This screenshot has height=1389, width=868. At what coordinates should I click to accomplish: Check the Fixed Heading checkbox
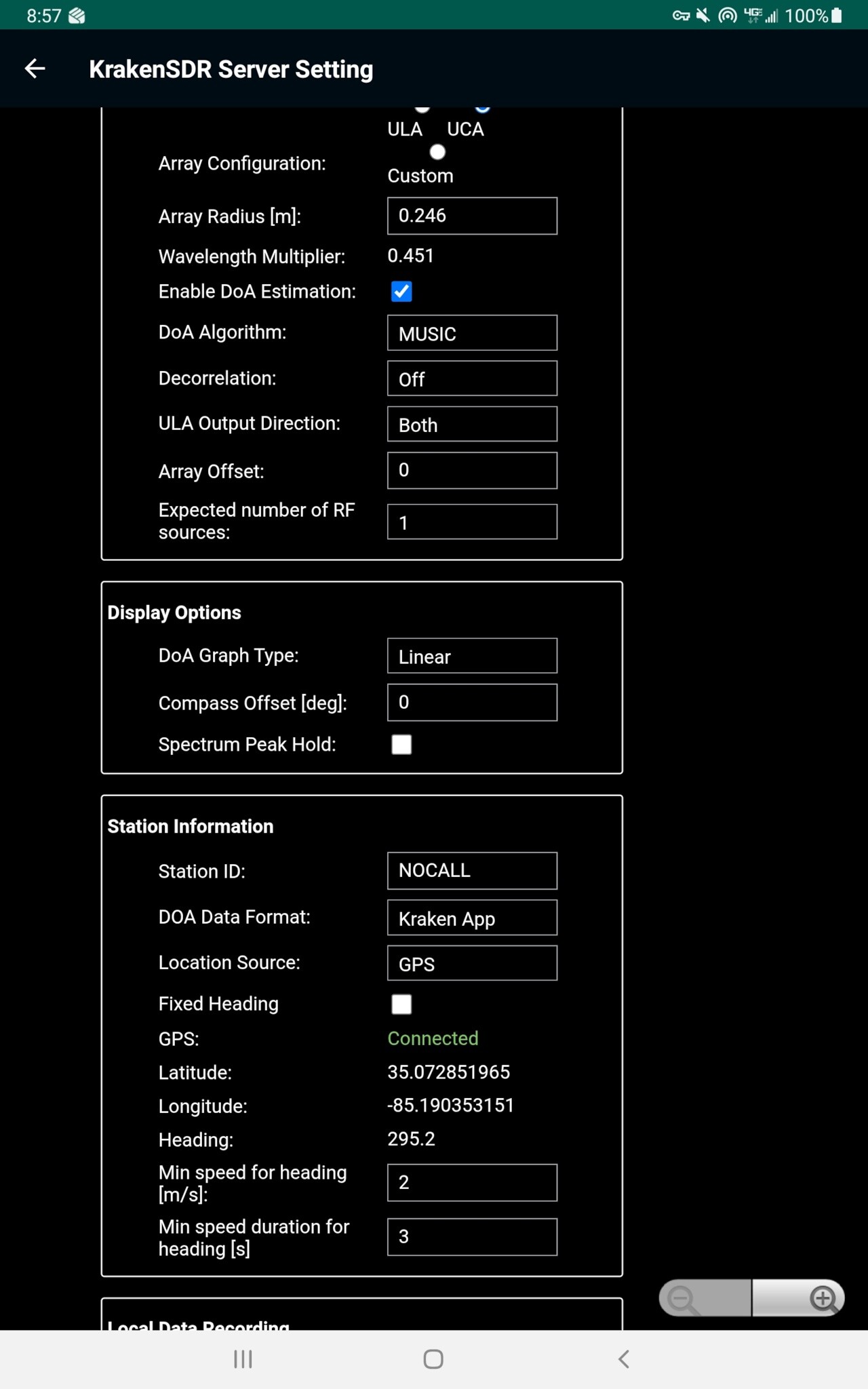401,1004
